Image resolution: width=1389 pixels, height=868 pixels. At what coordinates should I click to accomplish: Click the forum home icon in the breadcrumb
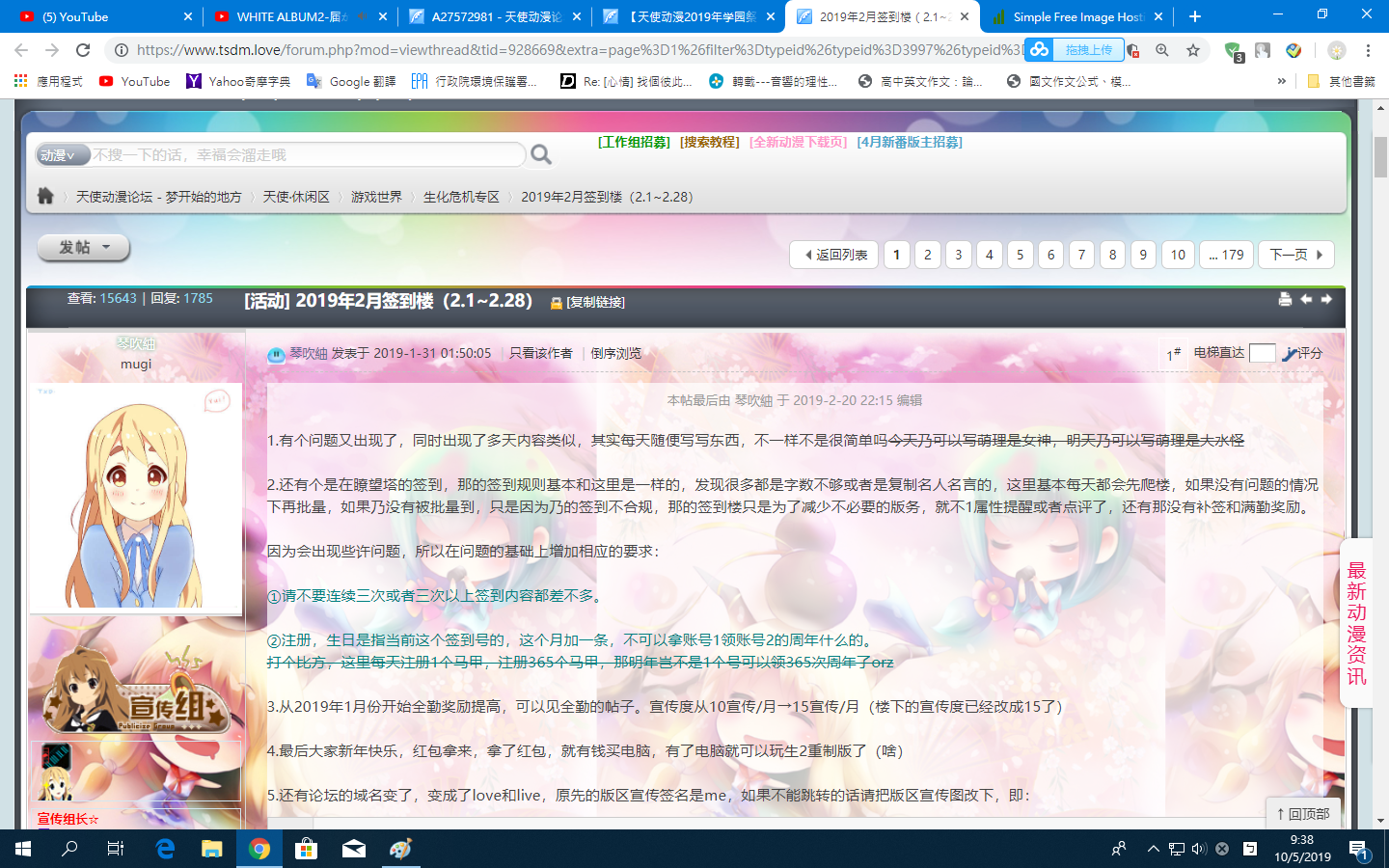tap(45, 196)
